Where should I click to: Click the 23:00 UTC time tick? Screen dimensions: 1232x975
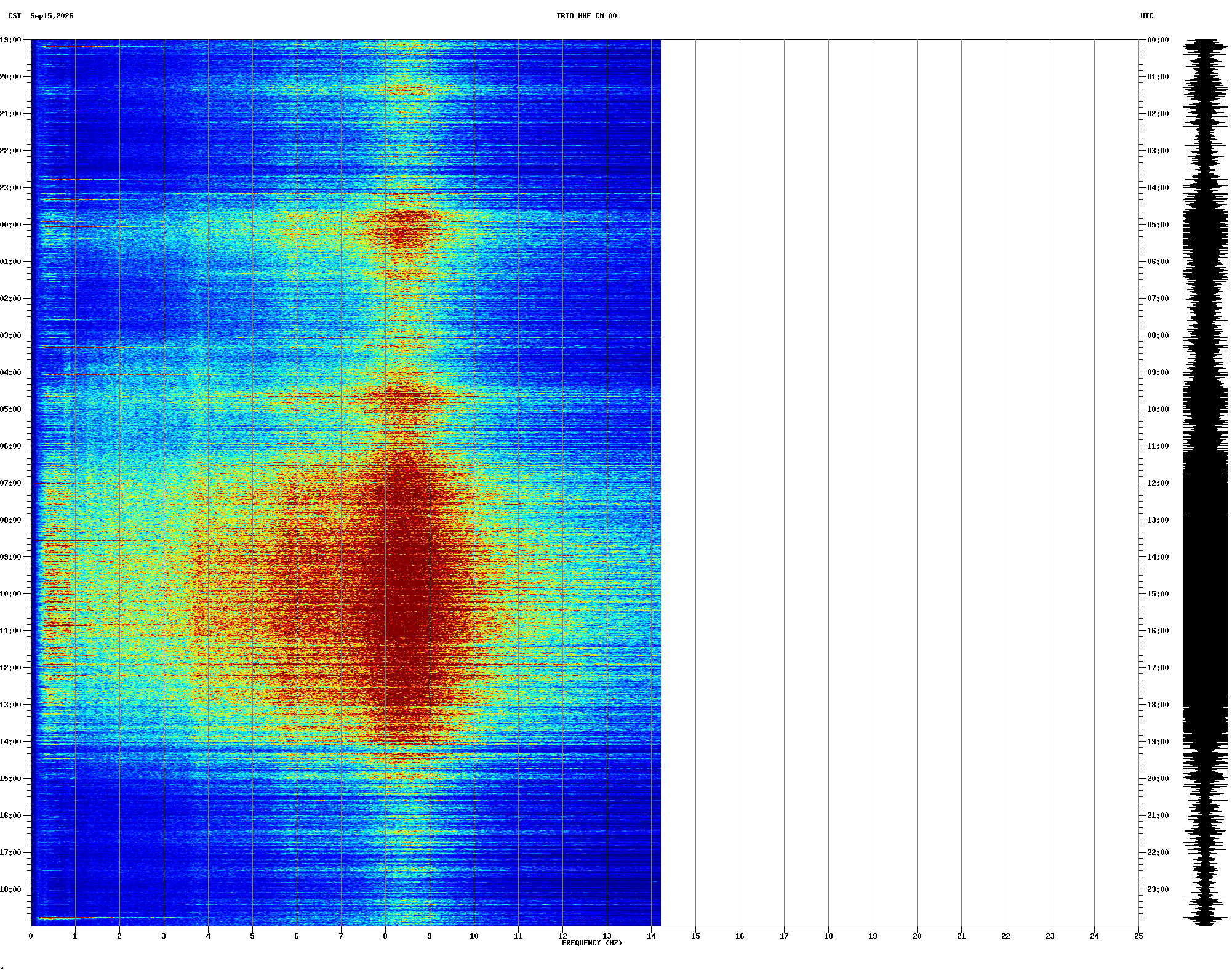click(x=1158, y=889)
